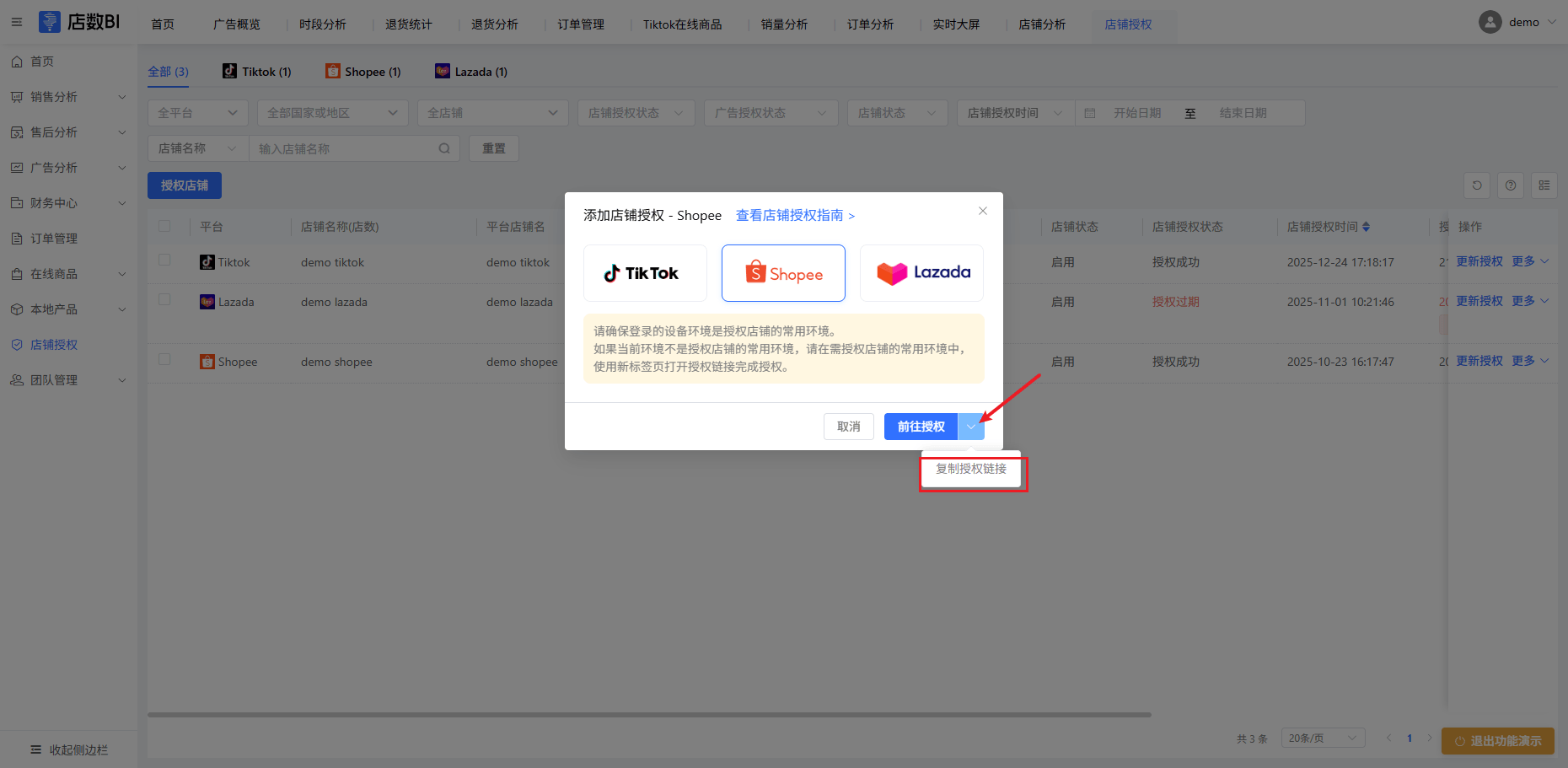Click the Shopee platform icon in table row
Viewport: 1568px width, 768px height.
tap(207, 362)
